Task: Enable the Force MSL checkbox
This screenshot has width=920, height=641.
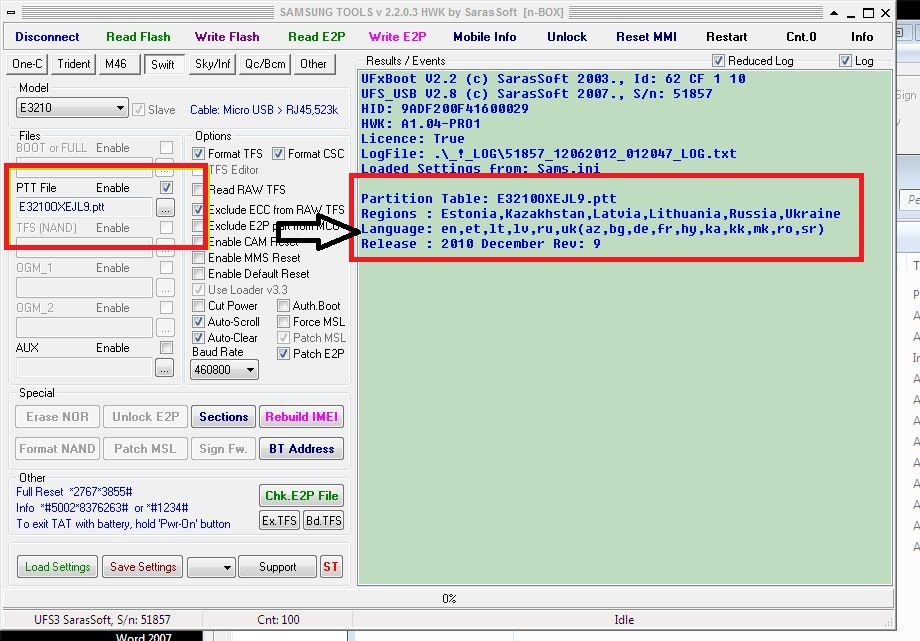Action: pos(283,322)
